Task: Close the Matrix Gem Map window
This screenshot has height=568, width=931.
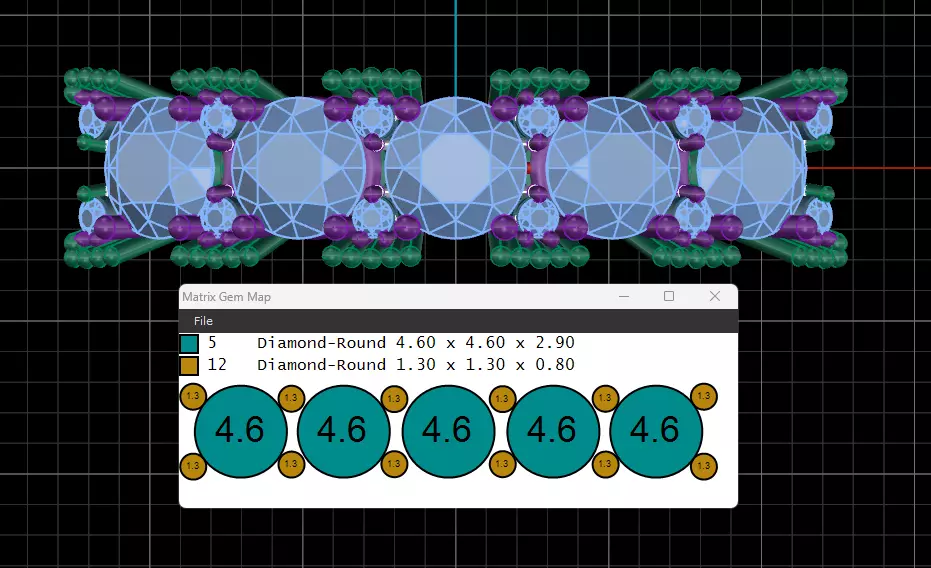Action: [x=715, y=296]
